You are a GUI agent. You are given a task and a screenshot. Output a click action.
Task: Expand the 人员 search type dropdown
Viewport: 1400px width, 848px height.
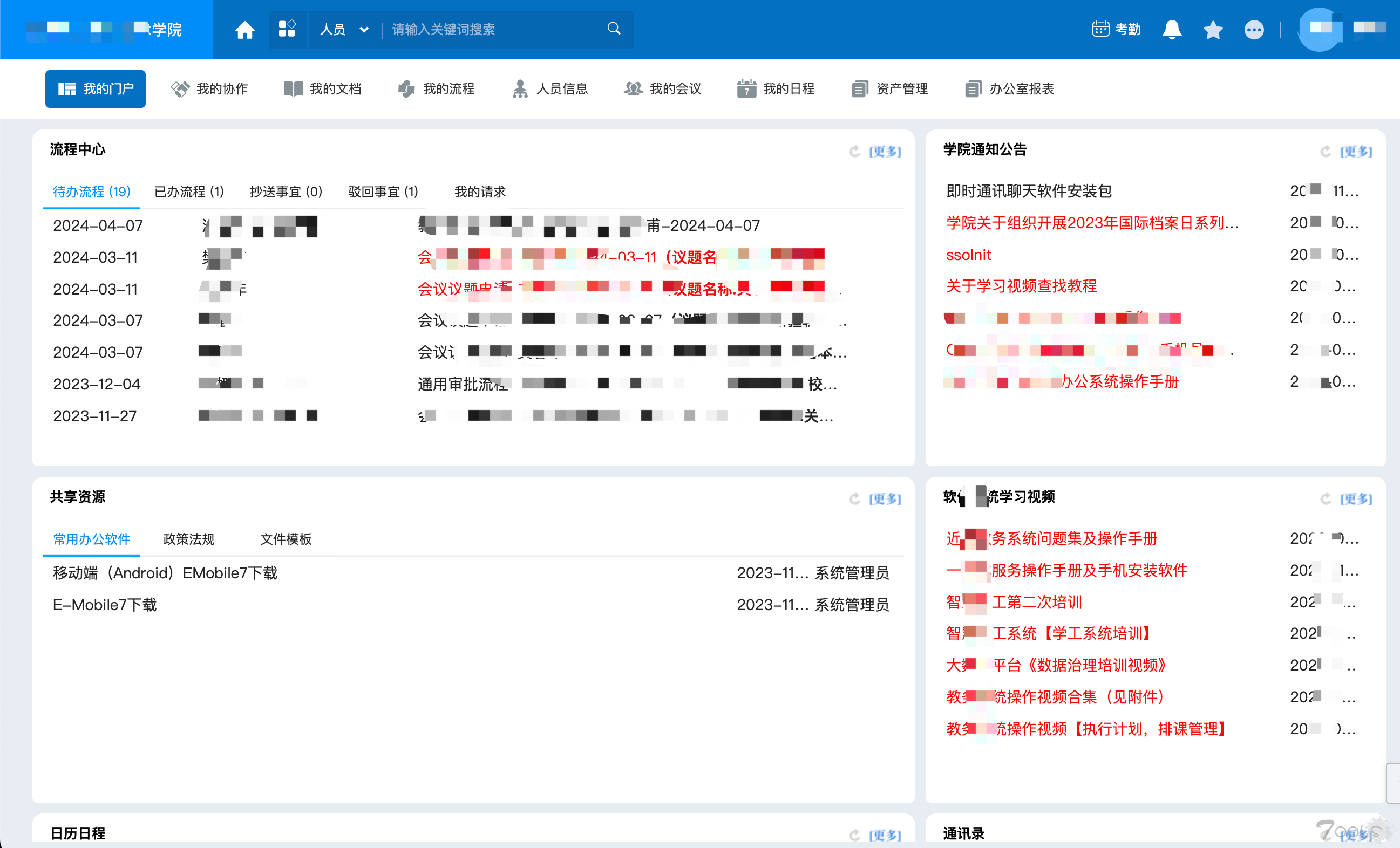(344, 30)
